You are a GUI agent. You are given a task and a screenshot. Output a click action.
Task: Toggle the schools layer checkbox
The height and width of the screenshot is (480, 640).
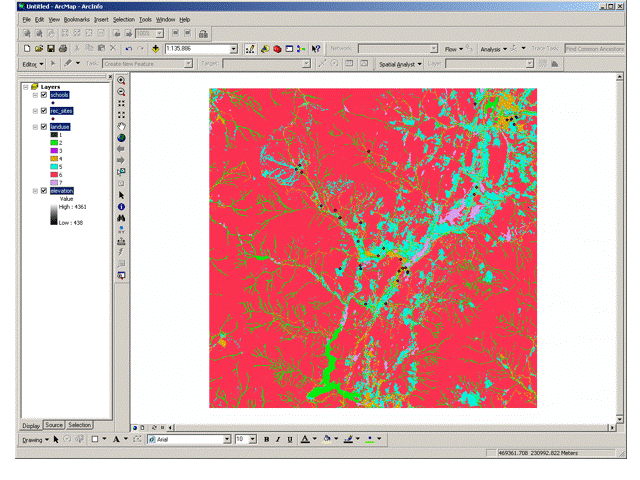pyautogui.click(x=44, y=95)
